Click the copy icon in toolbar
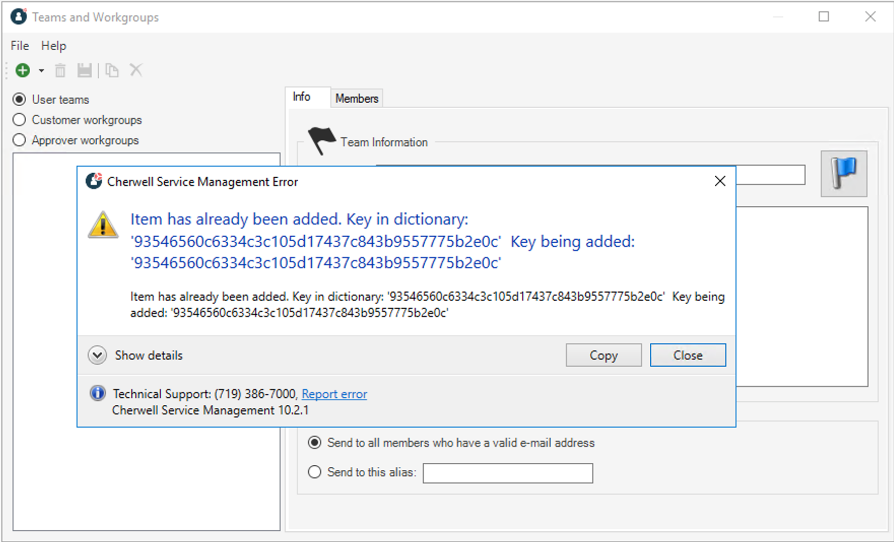This screenshot has width=894, height=542. [x=112, y=70]
